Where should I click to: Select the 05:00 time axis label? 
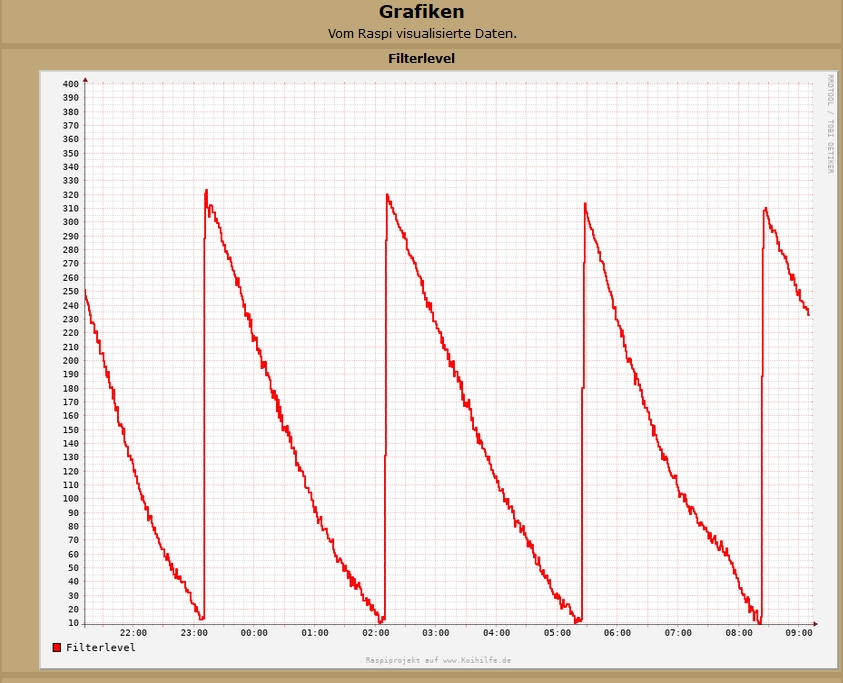557,633
